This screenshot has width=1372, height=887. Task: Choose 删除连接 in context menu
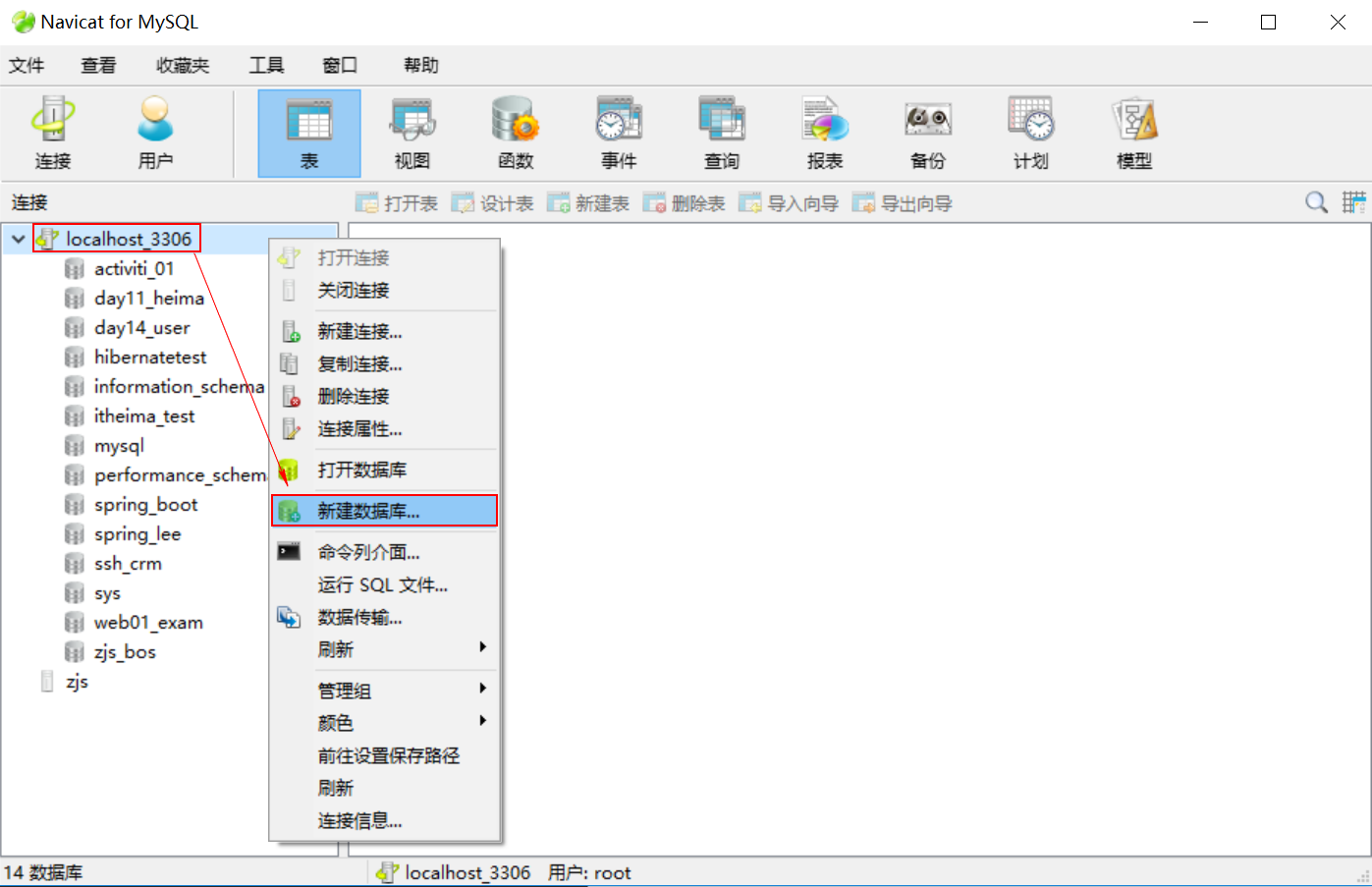385,396
